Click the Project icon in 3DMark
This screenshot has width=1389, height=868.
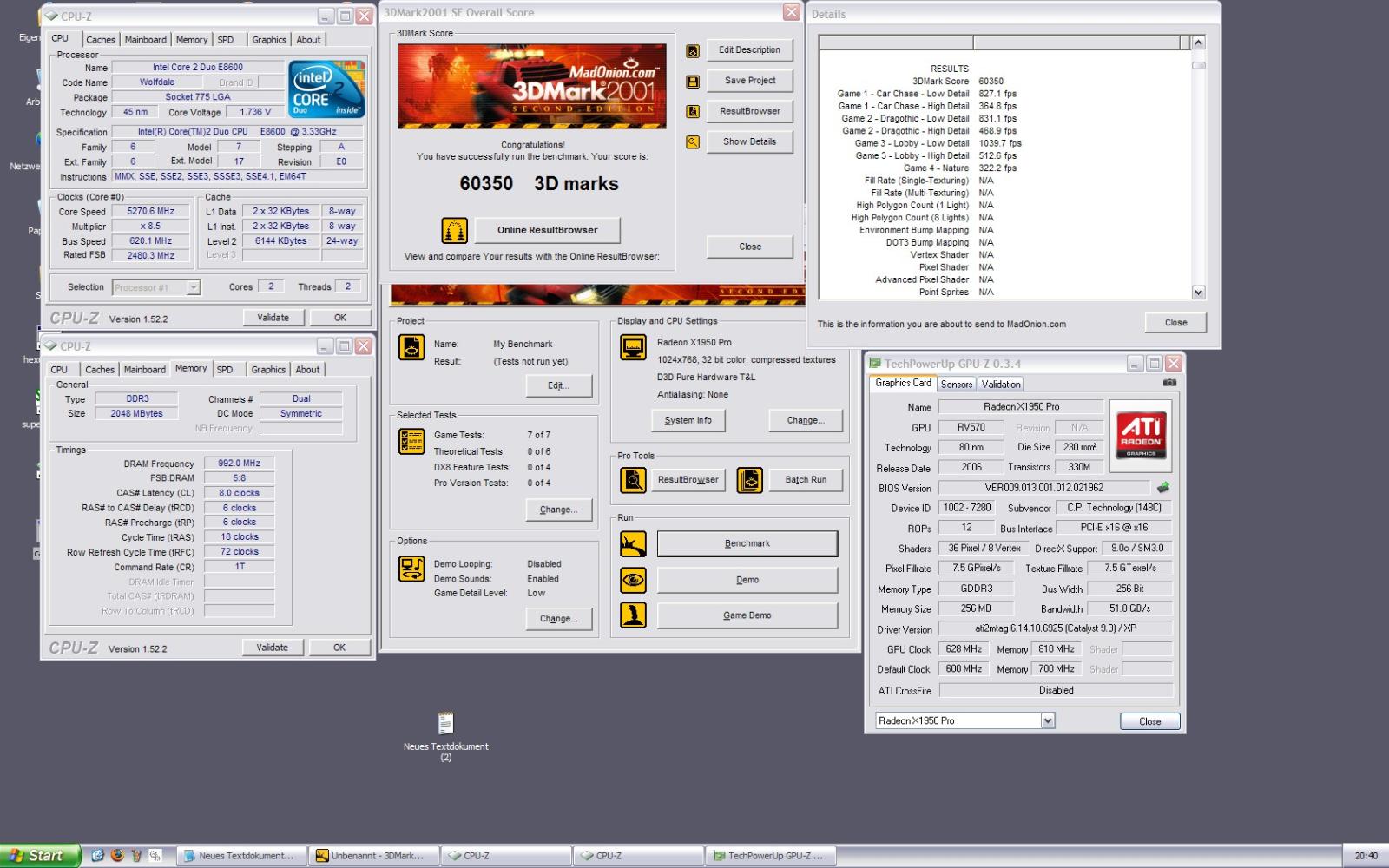(411, 347)
